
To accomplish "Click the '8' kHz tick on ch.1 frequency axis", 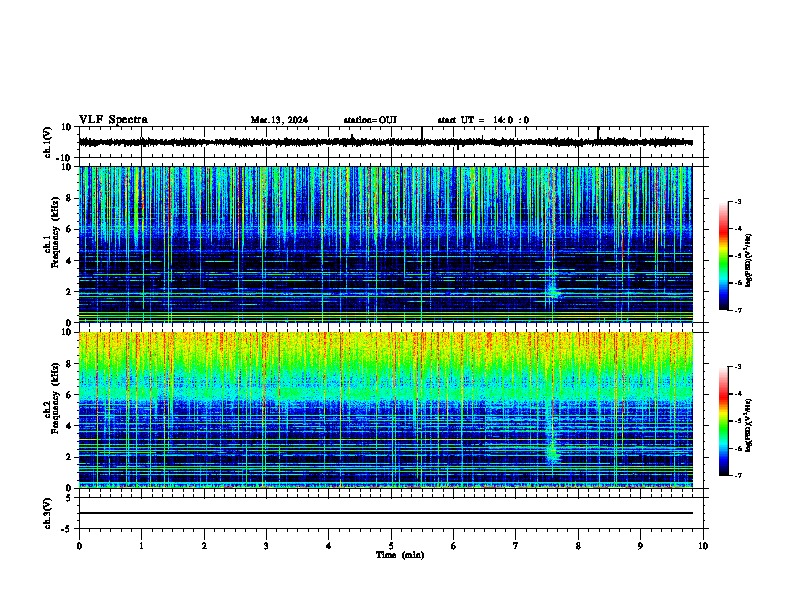I will (x=70, y=198).
